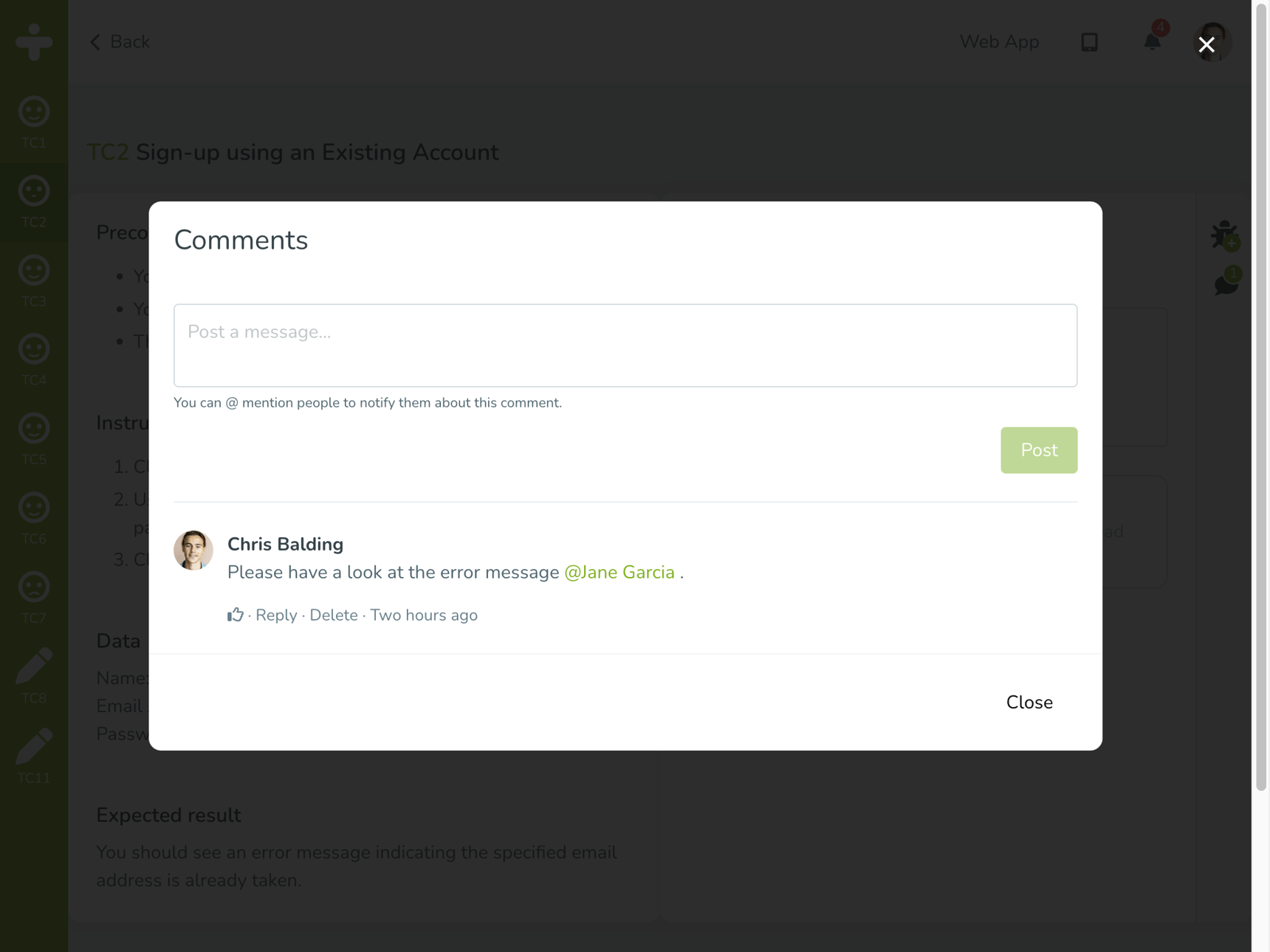The width and height of the screenshot is (1270, 952).
Task: Open the notifications bell
Action: click(1153, 41)
